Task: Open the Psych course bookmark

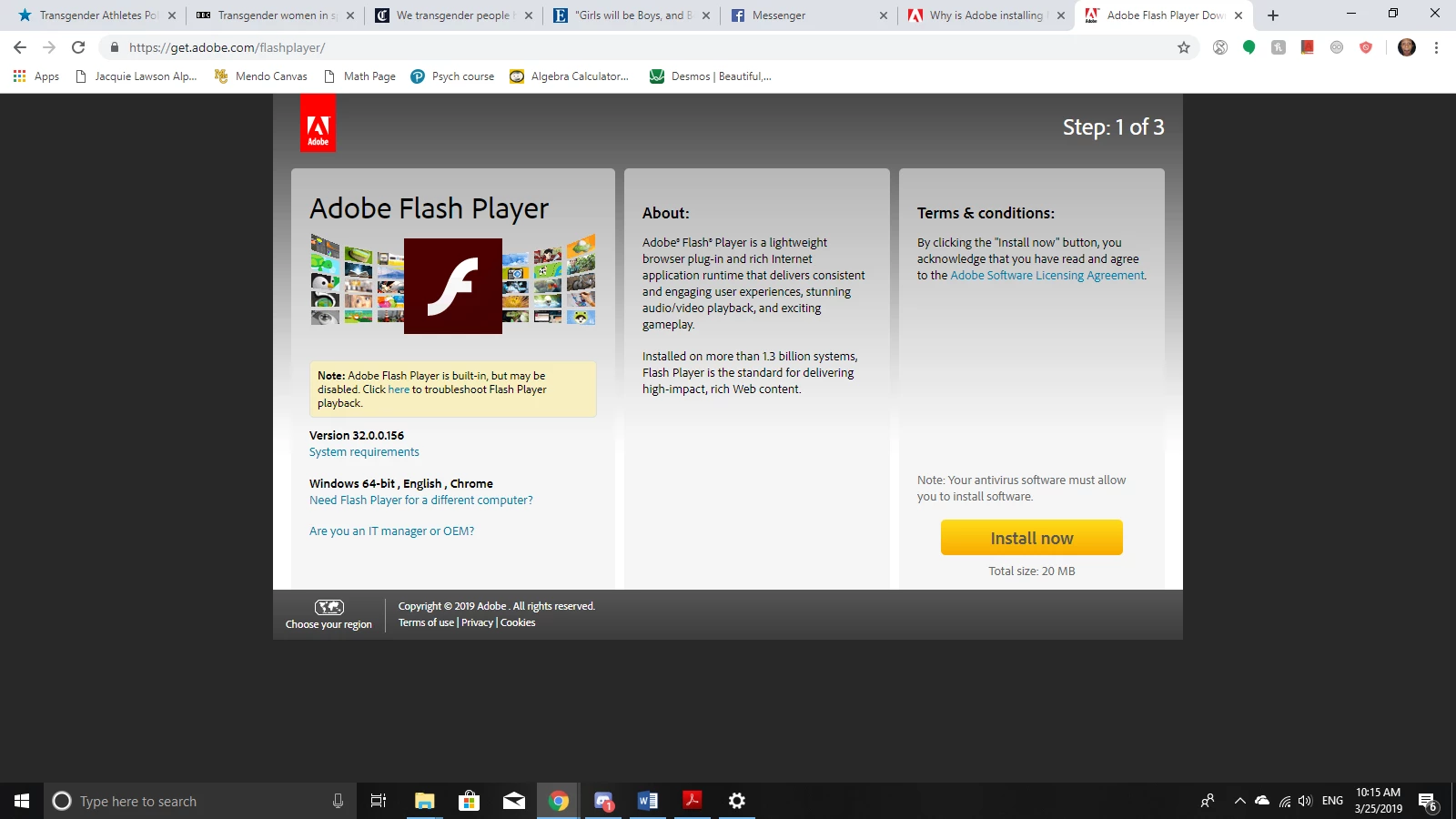Action: (x=452, y=76)
